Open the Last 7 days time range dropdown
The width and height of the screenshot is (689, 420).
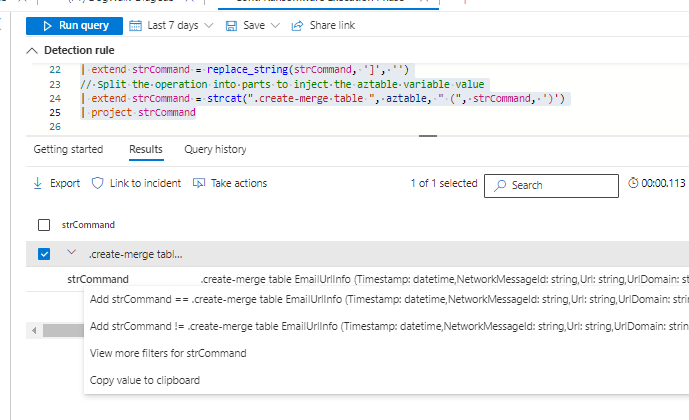click(x=171, y=25)
